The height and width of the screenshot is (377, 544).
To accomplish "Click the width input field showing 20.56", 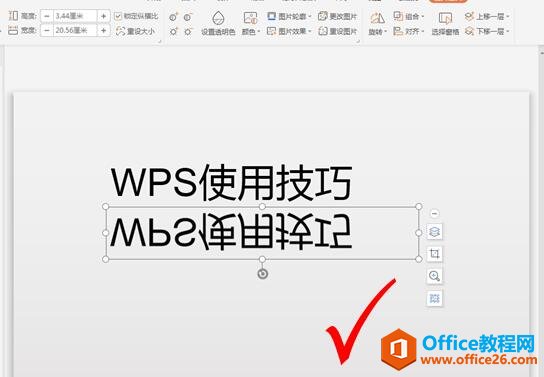I will click(x=75, y=31).
